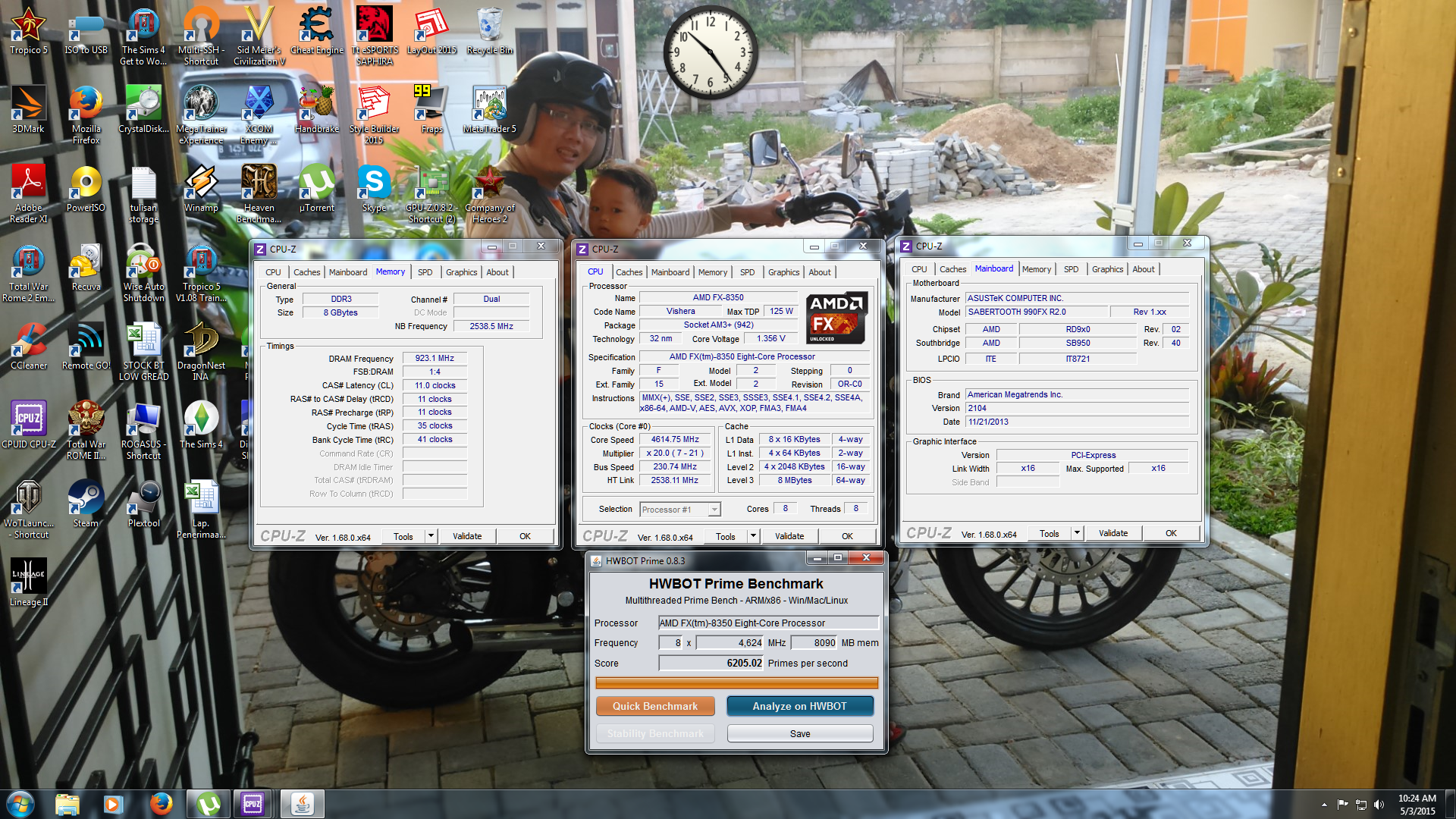Click the Java HWBOT Prime taskbar button
Image resolution: width=1456 pixels, height=819 pixels.
(303, 804)
